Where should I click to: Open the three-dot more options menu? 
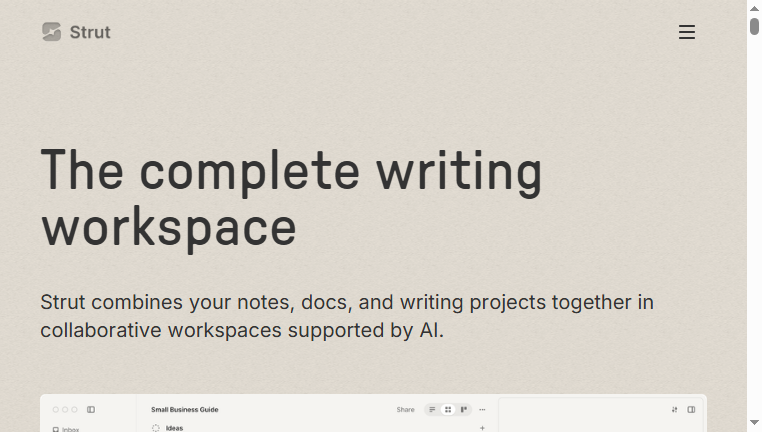click(x=482, y=410)
